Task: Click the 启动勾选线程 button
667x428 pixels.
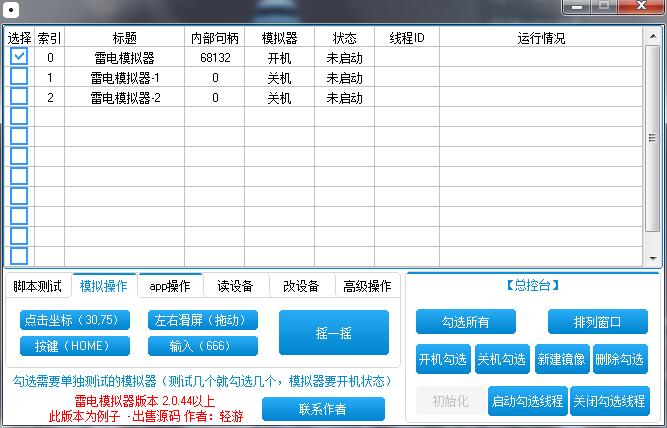Action: point(527,401)
